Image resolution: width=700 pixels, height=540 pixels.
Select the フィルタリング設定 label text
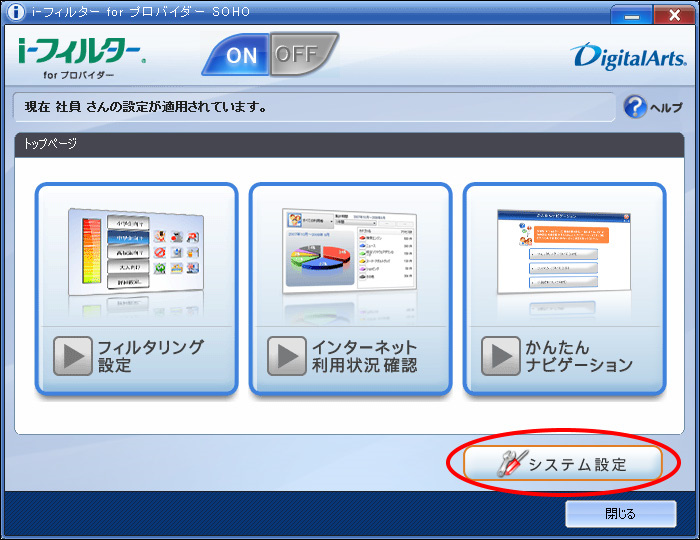(x=150, y=356)
